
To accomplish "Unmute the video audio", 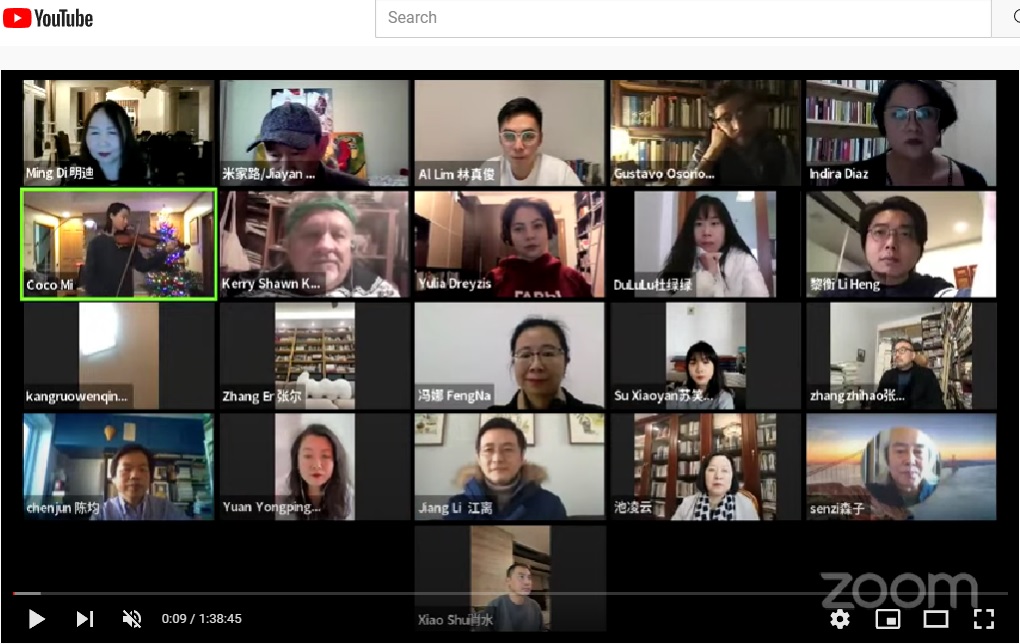I will [x=131, y=619].
